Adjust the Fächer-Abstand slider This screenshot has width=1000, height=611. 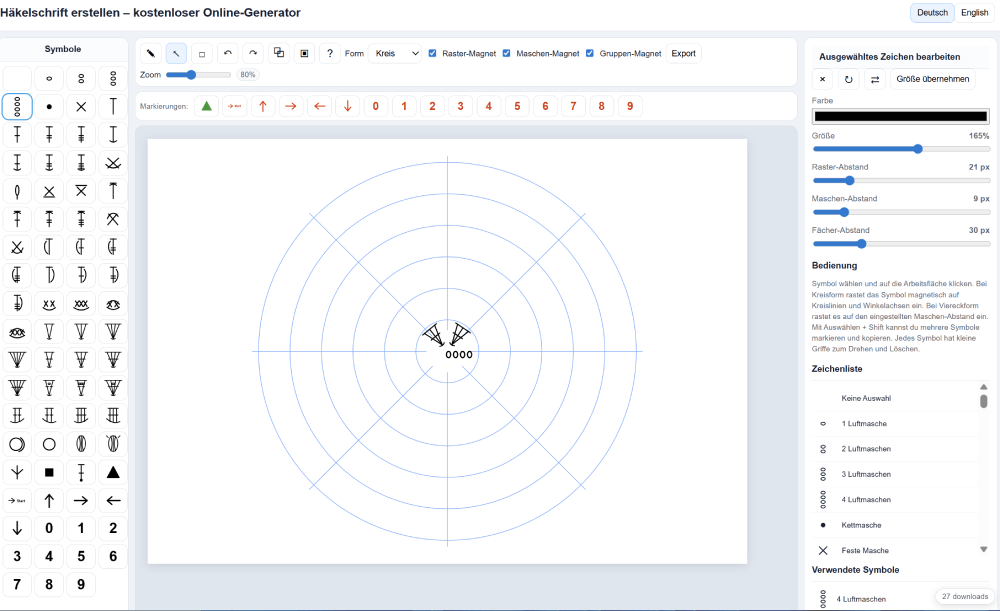(901, 244)
